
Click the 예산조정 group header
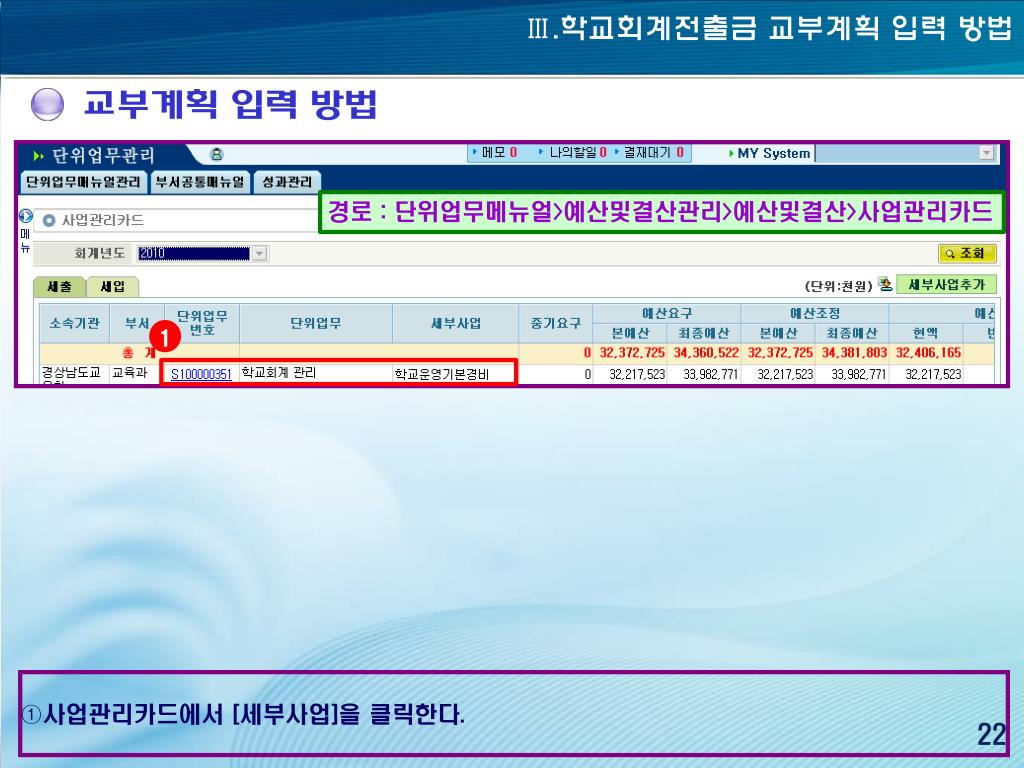point(815,313)
